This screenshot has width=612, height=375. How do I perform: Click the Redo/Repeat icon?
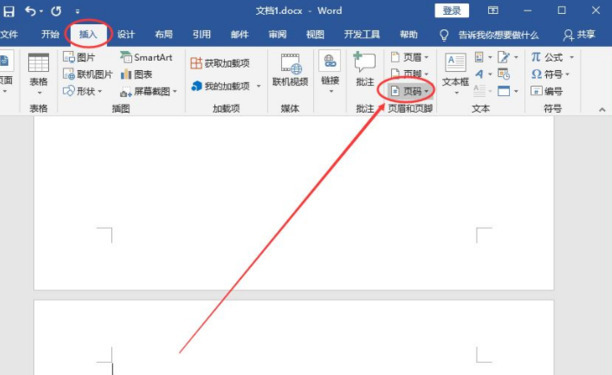click(56, 11)
